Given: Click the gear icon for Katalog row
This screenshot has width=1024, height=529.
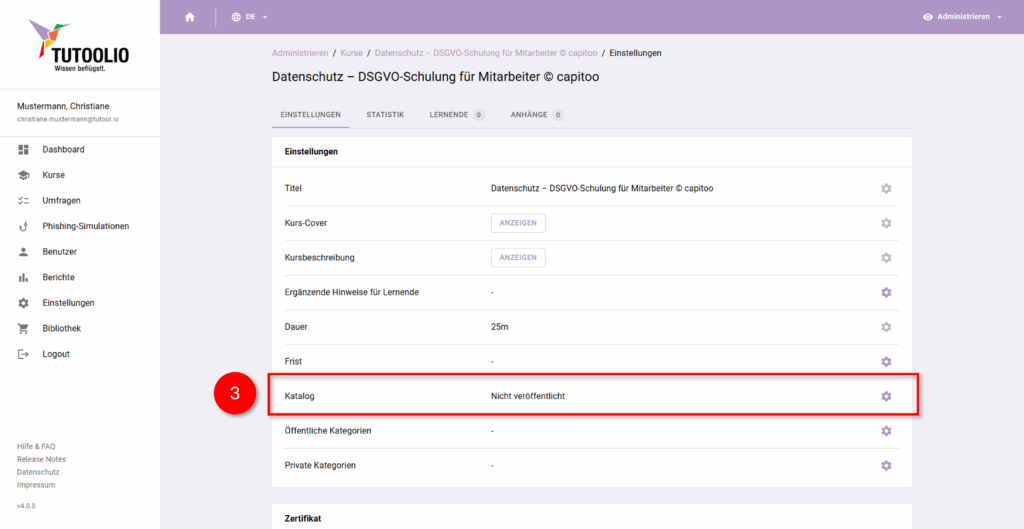Looking at the screenshot, I should click(x=886, y=396).
